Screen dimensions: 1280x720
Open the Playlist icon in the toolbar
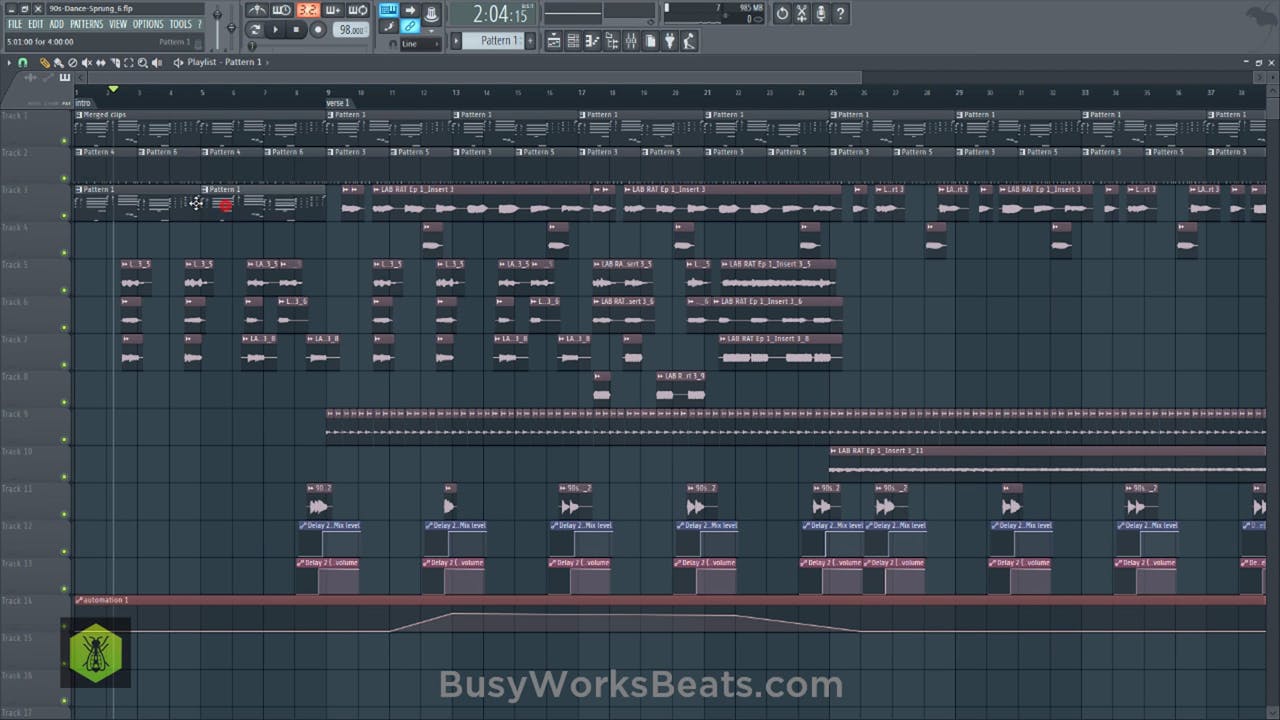click(554, 41)
